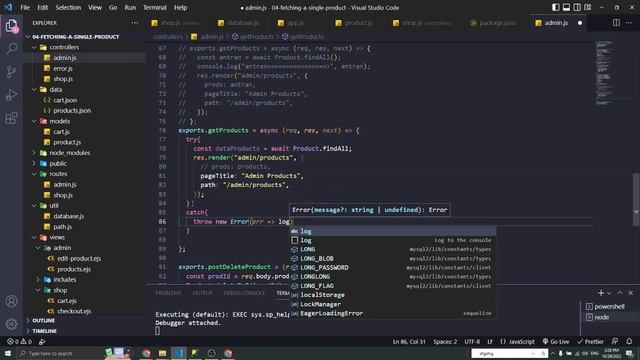Open the Terminal menu

coord(155,7)
